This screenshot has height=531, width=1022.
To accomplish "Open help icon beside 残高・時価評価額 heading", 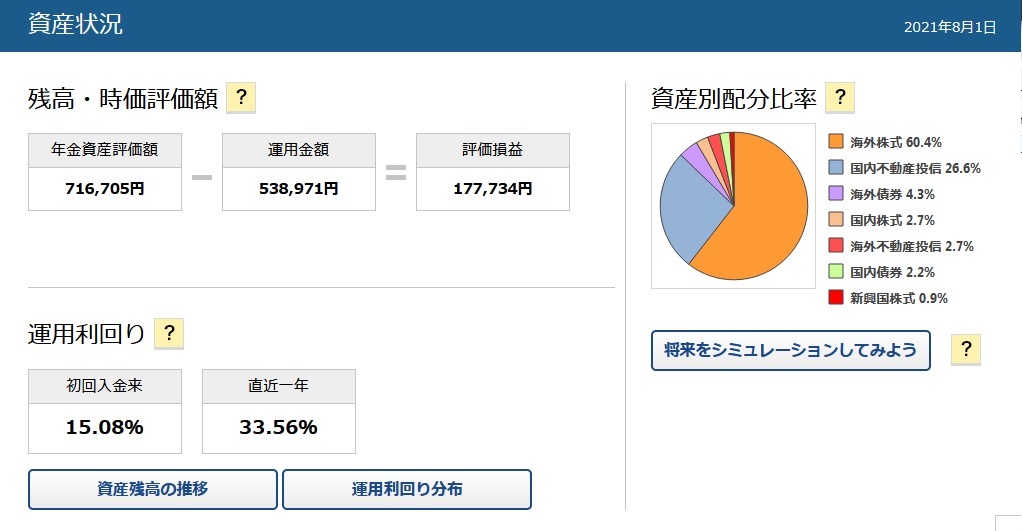I will 241,98.
